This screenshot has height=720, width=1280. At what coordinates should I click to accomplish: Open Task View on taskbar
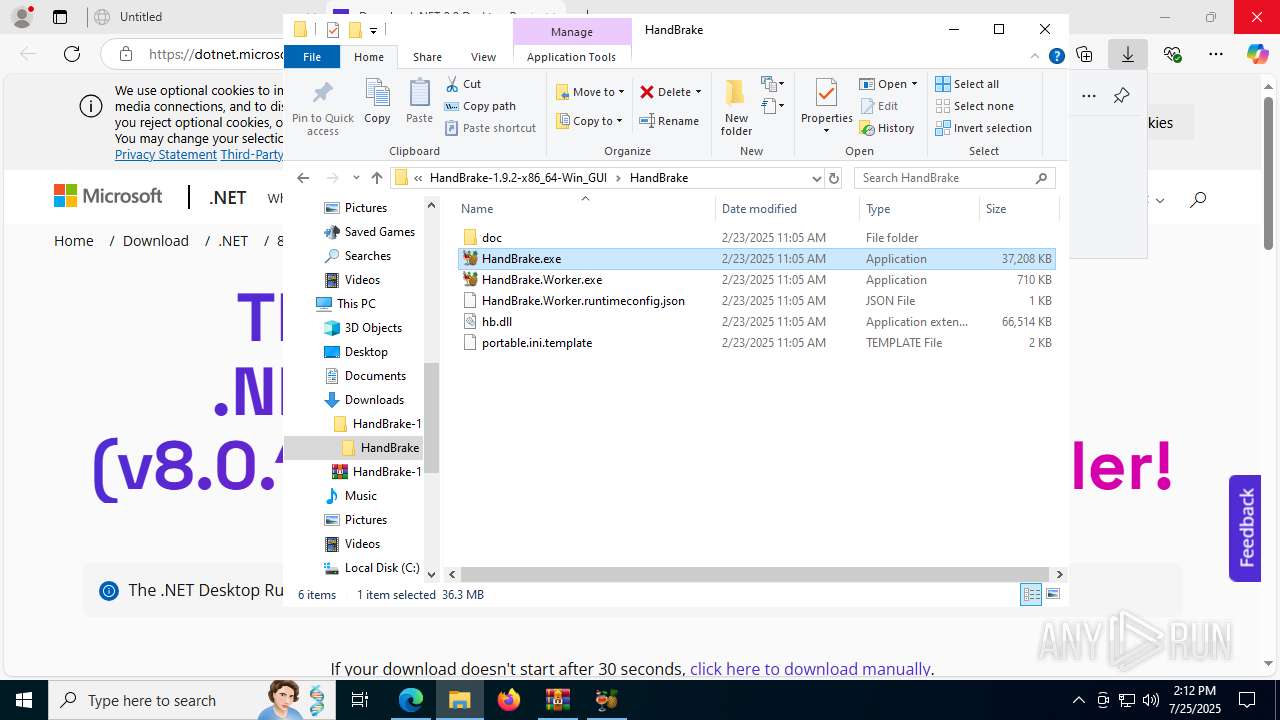[x=360, y=700]
